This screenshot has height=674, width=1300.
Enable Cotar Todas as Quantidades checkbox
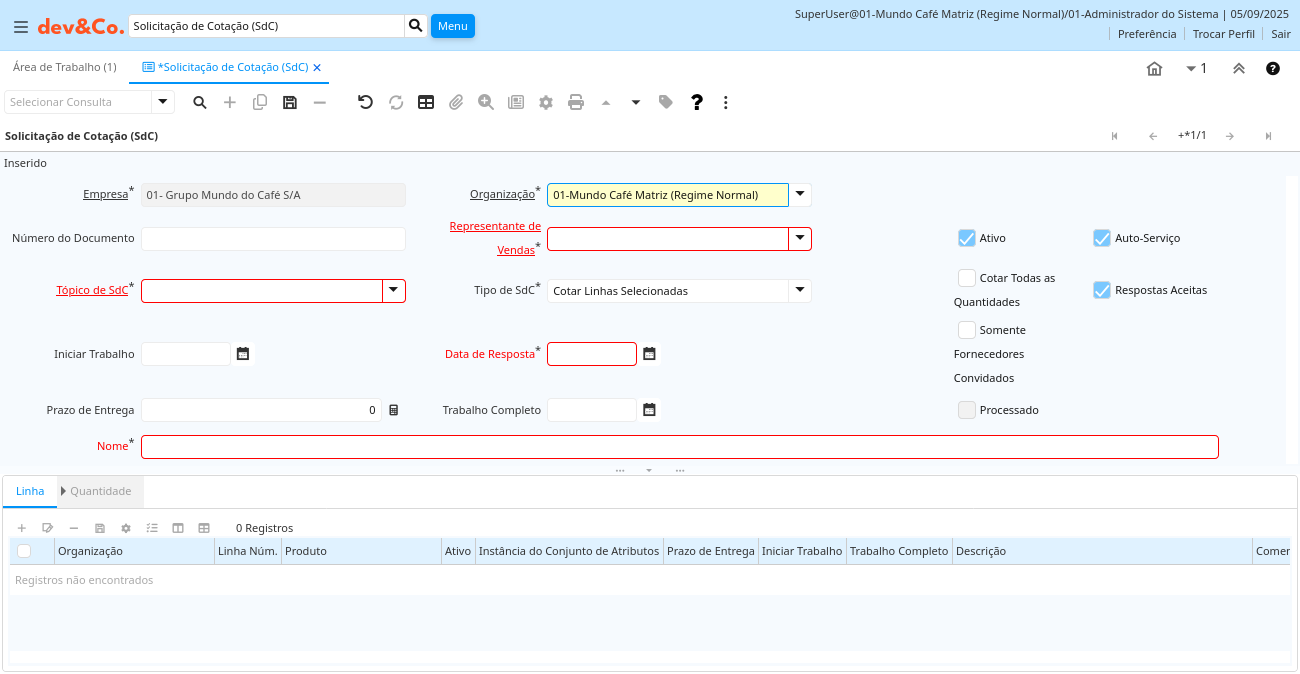(x=966, y=278)
